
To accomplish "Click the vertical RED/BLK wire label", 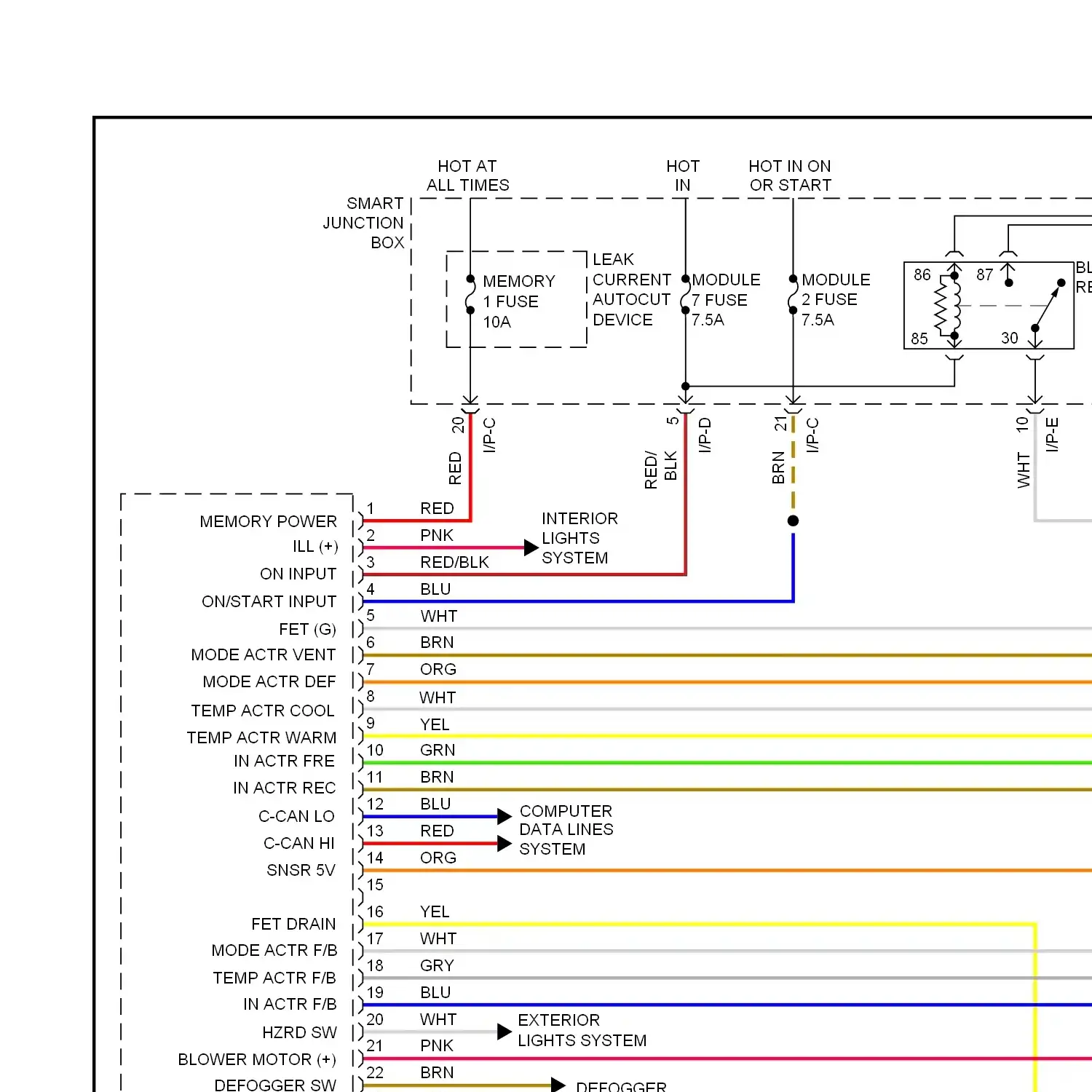I will 660,470.
